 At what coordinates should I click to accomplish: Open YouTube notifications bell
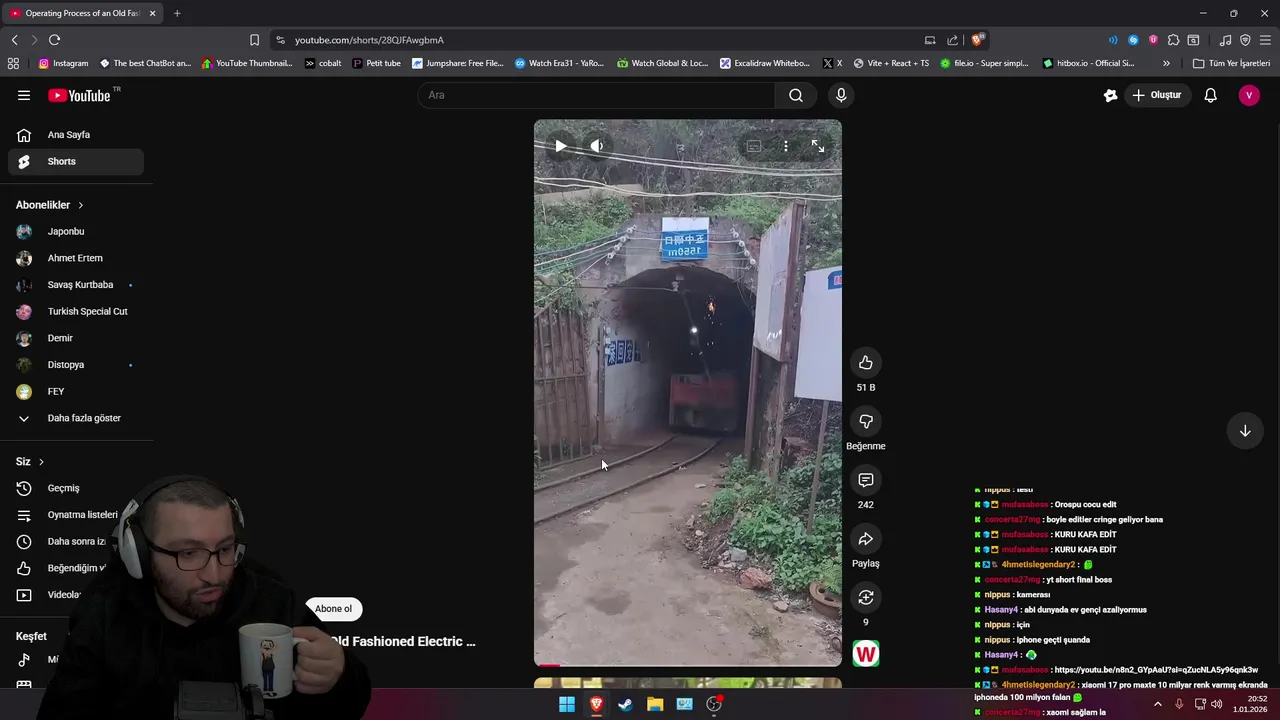pyautogui.click(x=1211, y=95)
